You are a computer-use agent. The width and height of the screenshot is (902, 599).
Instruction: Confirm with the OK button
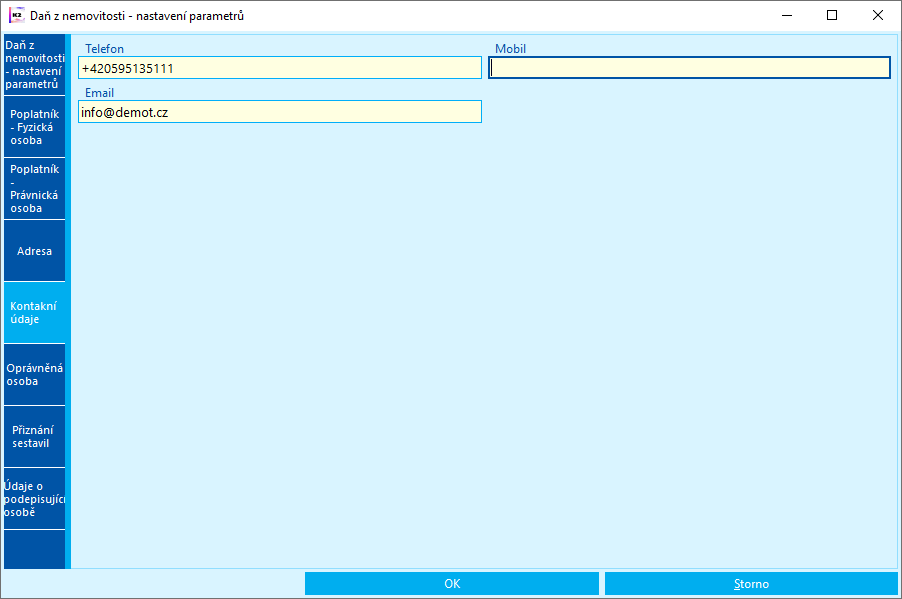[x=452, y=583]
